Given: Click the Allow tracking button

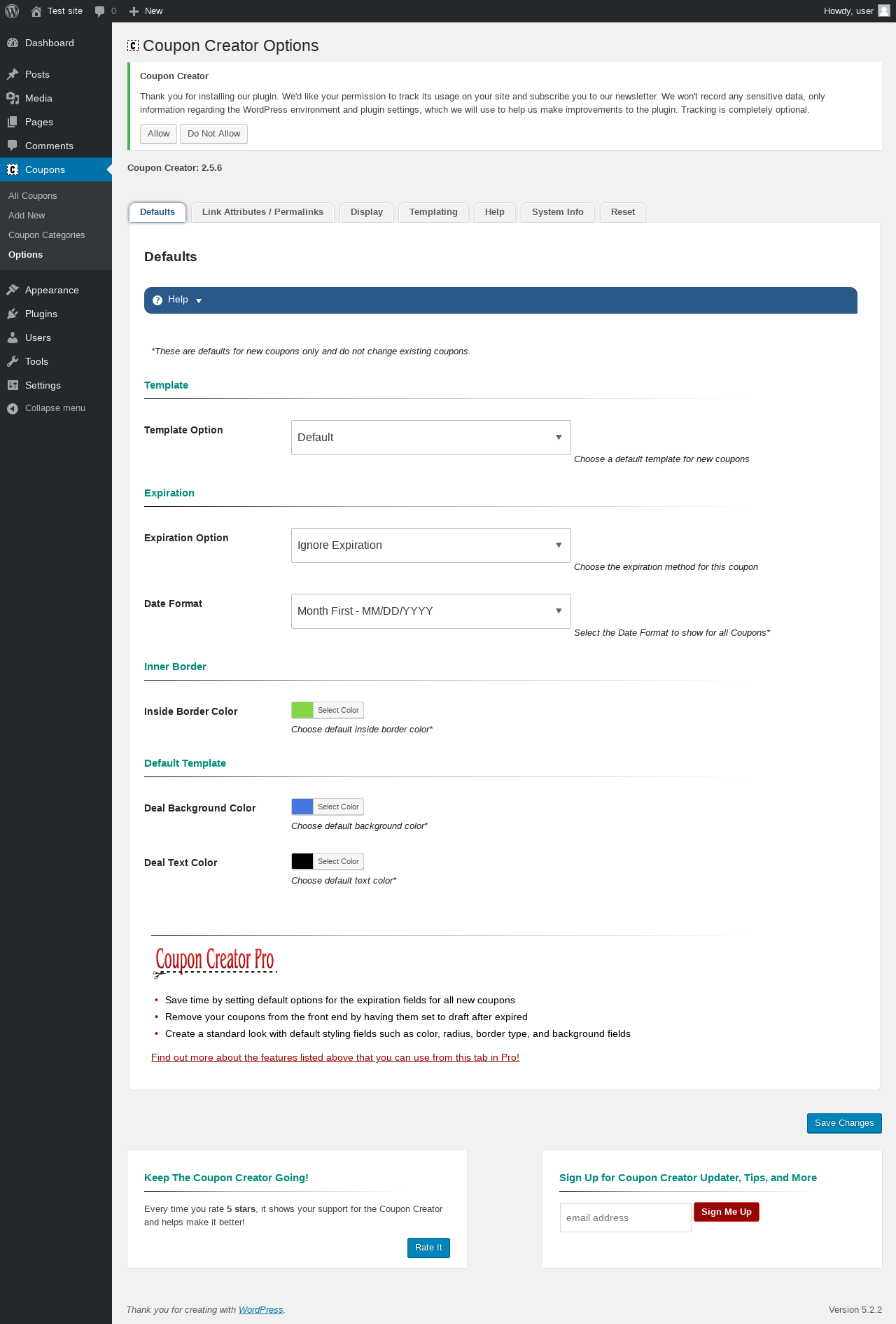Looking at the screenshot, I should (x=158, y=134).
